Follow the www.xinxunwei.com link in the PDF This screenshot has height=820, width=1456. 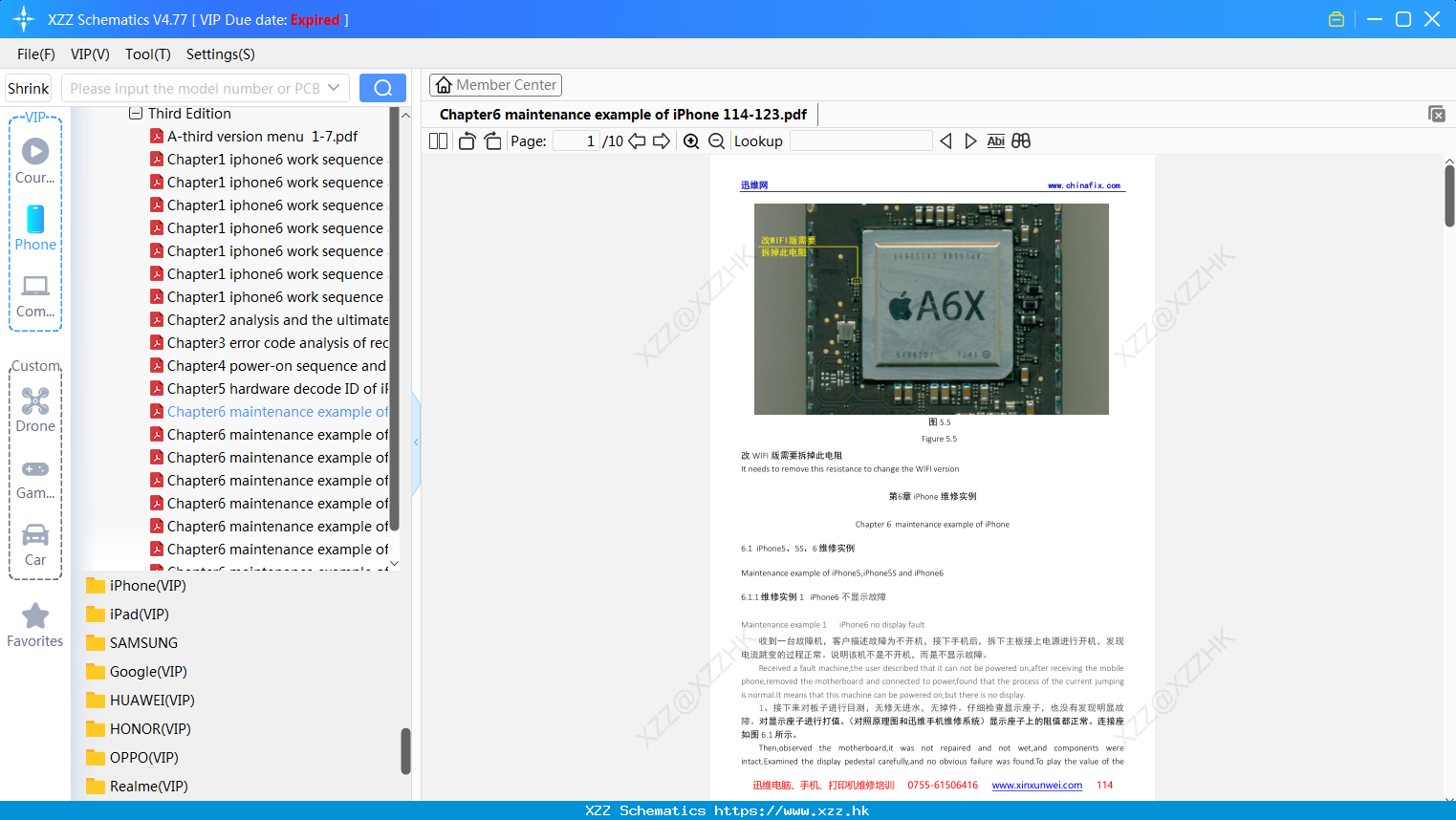[1037, 786]
